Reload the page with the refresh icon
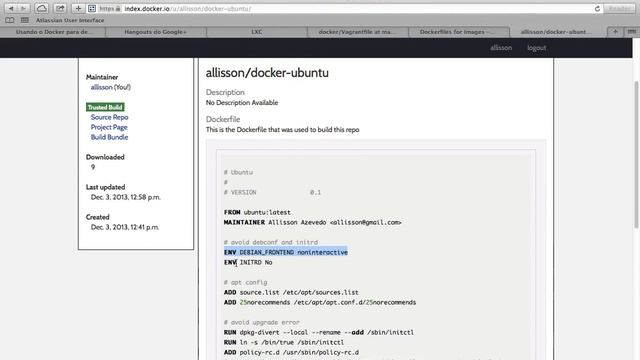 [597, 9]
